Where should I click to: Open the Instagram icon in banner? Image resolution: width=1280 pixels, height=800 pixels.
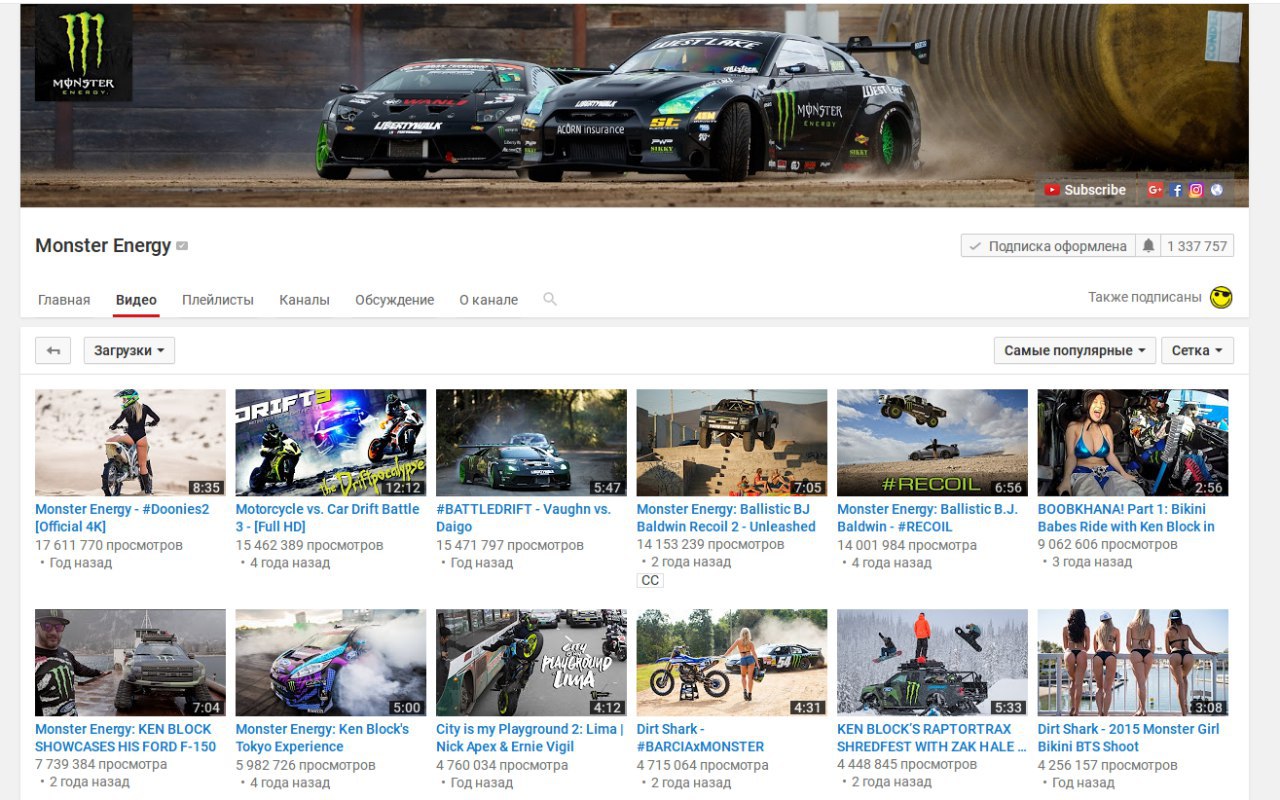coord(1196,190)
